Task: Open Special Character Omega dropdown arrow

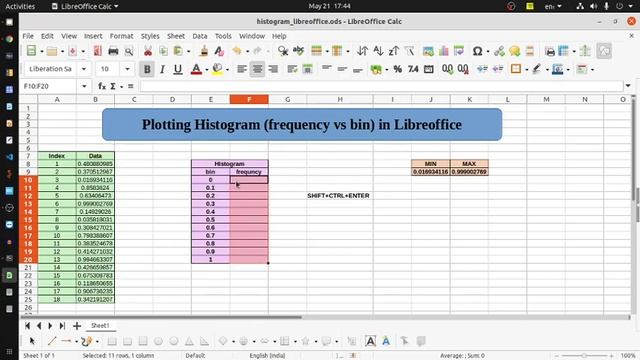Action: (487, 51)
